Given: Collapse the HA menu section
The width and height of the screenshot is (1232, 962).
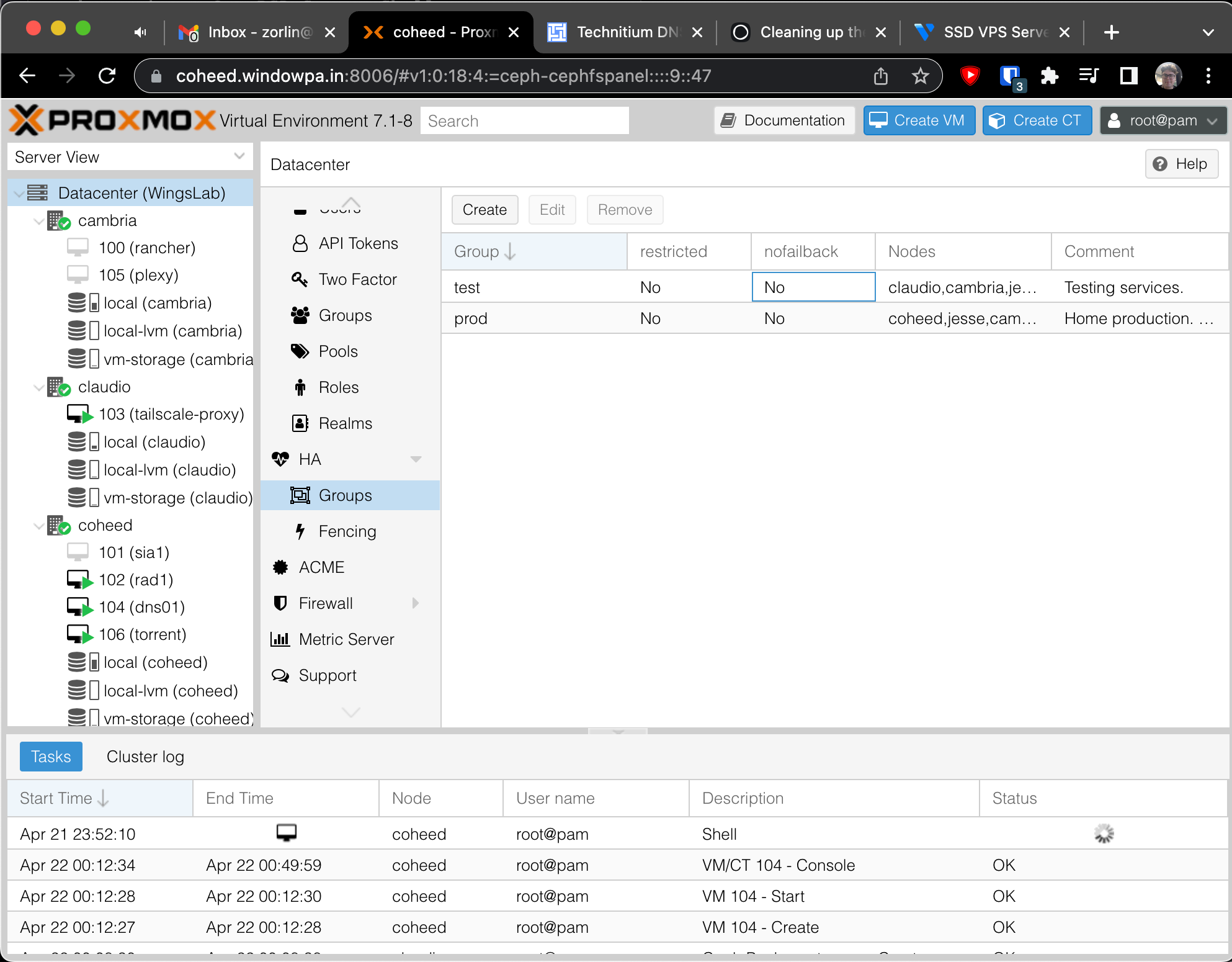Looking at the screenshot, I should [x=416, y=459].
